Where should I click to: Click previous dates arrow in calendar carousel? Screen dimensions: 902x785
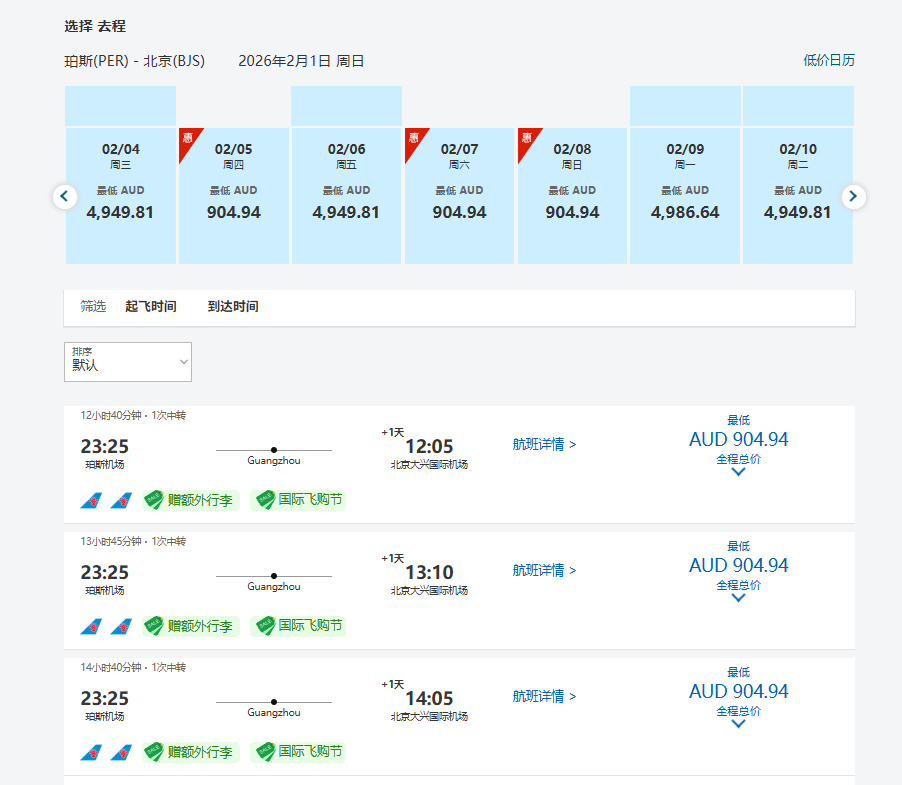65,196
